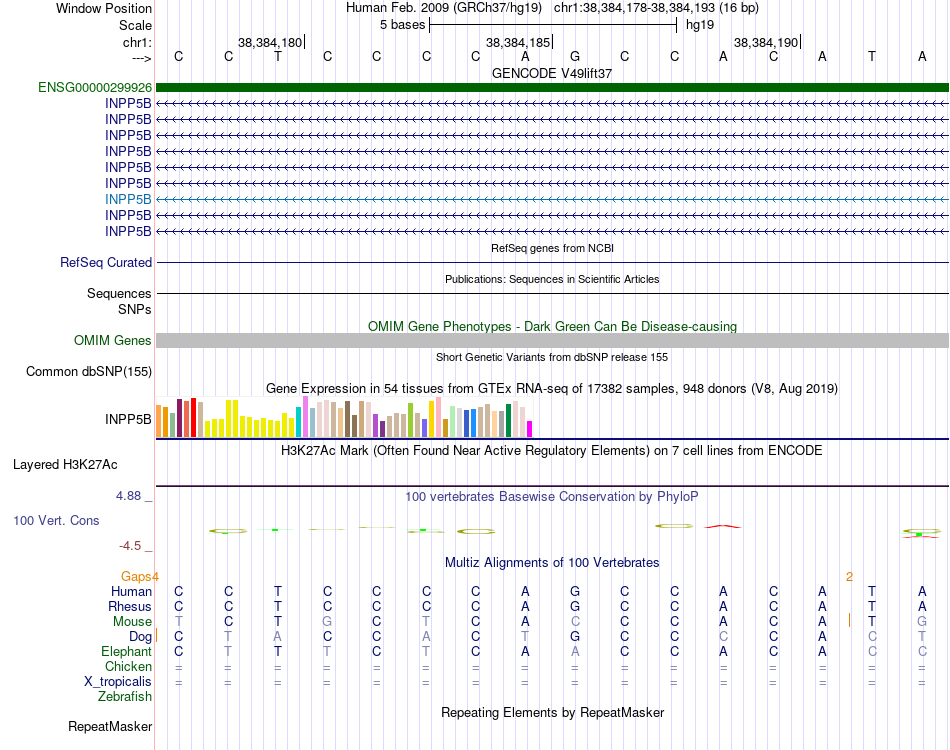Click the X_tropicalis alignment row label
The image size is (950, 750).
118,682
